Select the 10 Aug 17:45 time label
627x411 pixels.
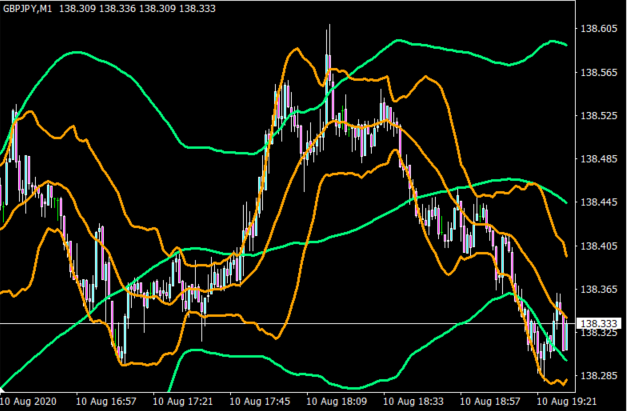coord(260,401)
